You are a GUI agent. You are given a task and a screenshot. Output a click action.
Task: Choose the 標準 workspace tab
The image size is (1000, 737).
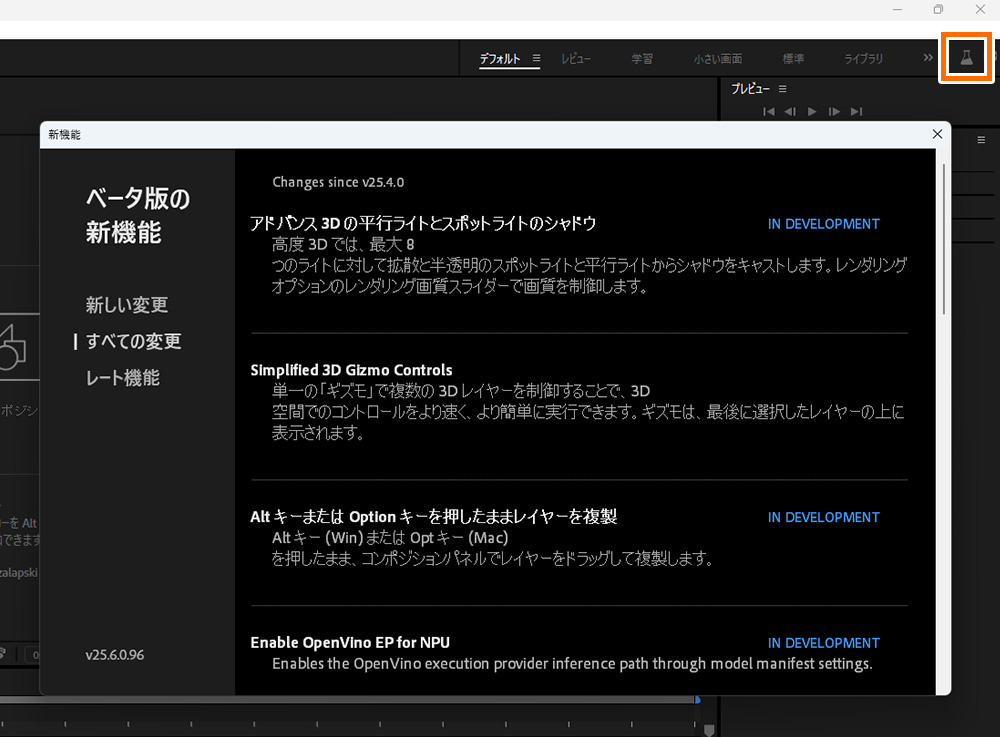(793, 59)
